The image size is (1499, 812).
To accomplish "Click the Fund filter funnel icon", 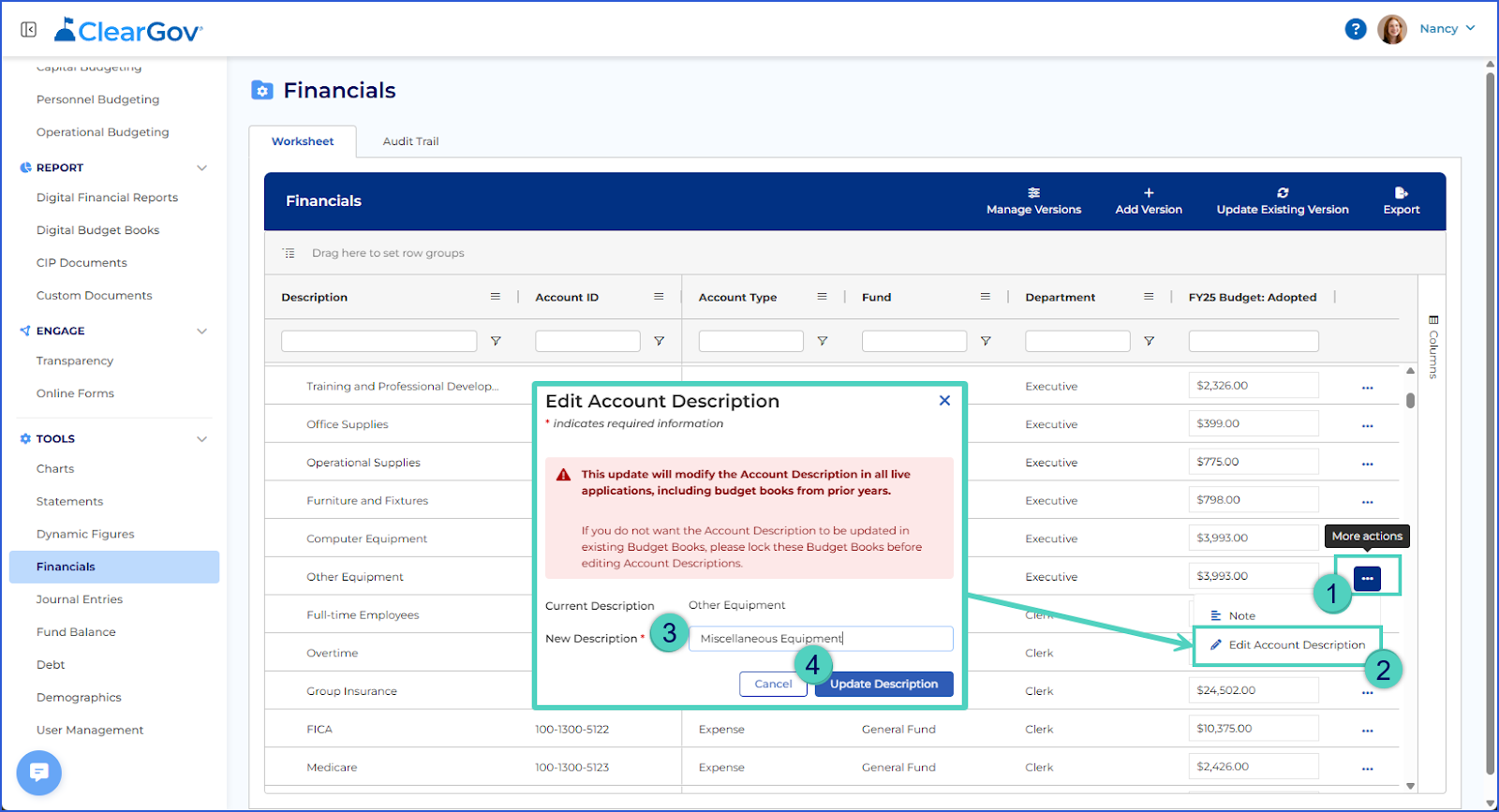I will (985, 341).
